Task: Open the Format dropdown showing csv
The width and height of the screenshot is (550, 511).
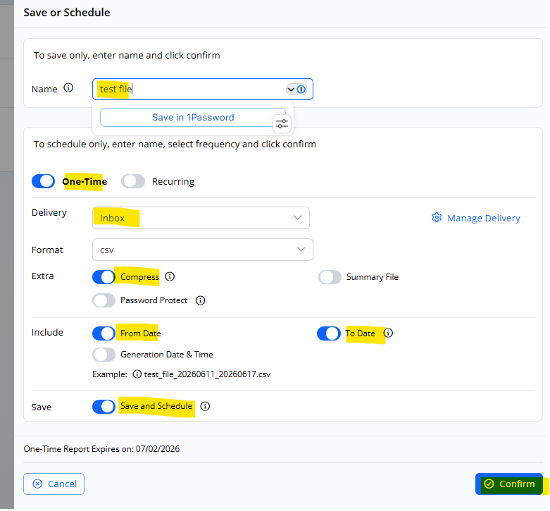Action: pos(203,250)
